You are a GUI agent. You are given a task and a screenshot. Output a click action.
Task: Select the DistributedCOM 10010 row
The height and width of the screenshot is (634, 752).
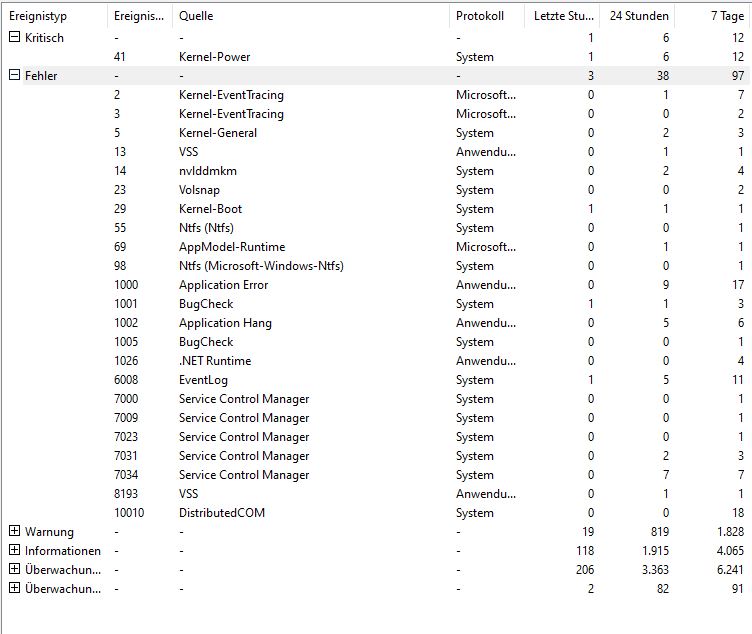click(376, 513)
